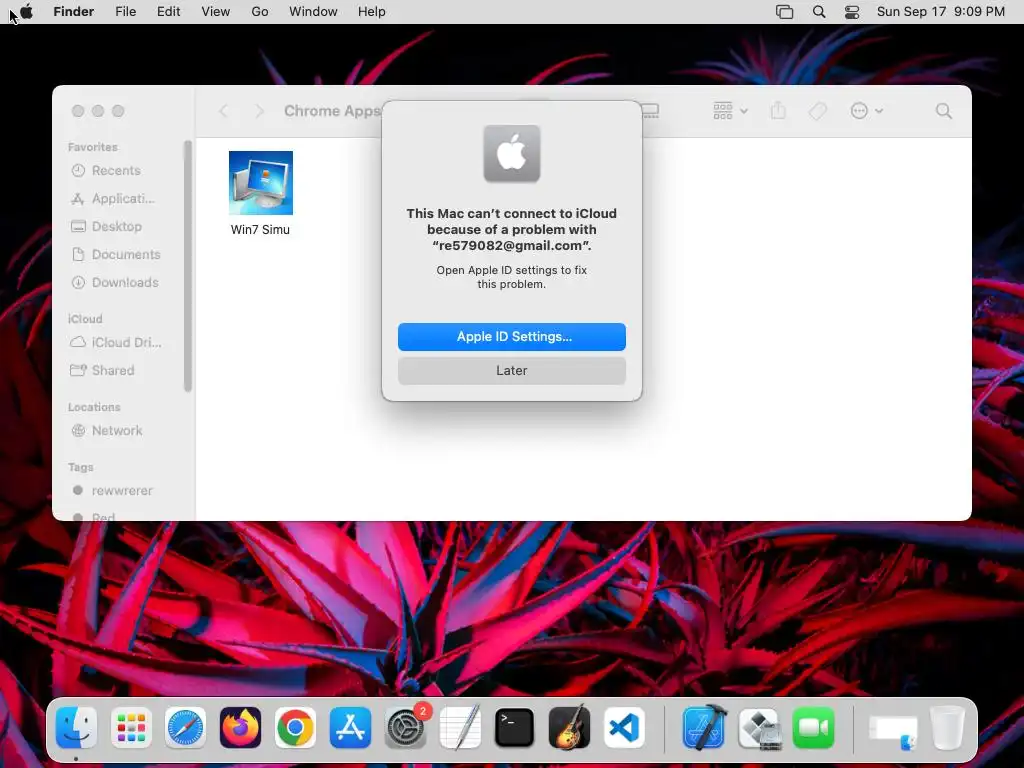The height and width of the screenshot is (768, 1024).
Task: Go back in Finder window
Action: point(223,111)
